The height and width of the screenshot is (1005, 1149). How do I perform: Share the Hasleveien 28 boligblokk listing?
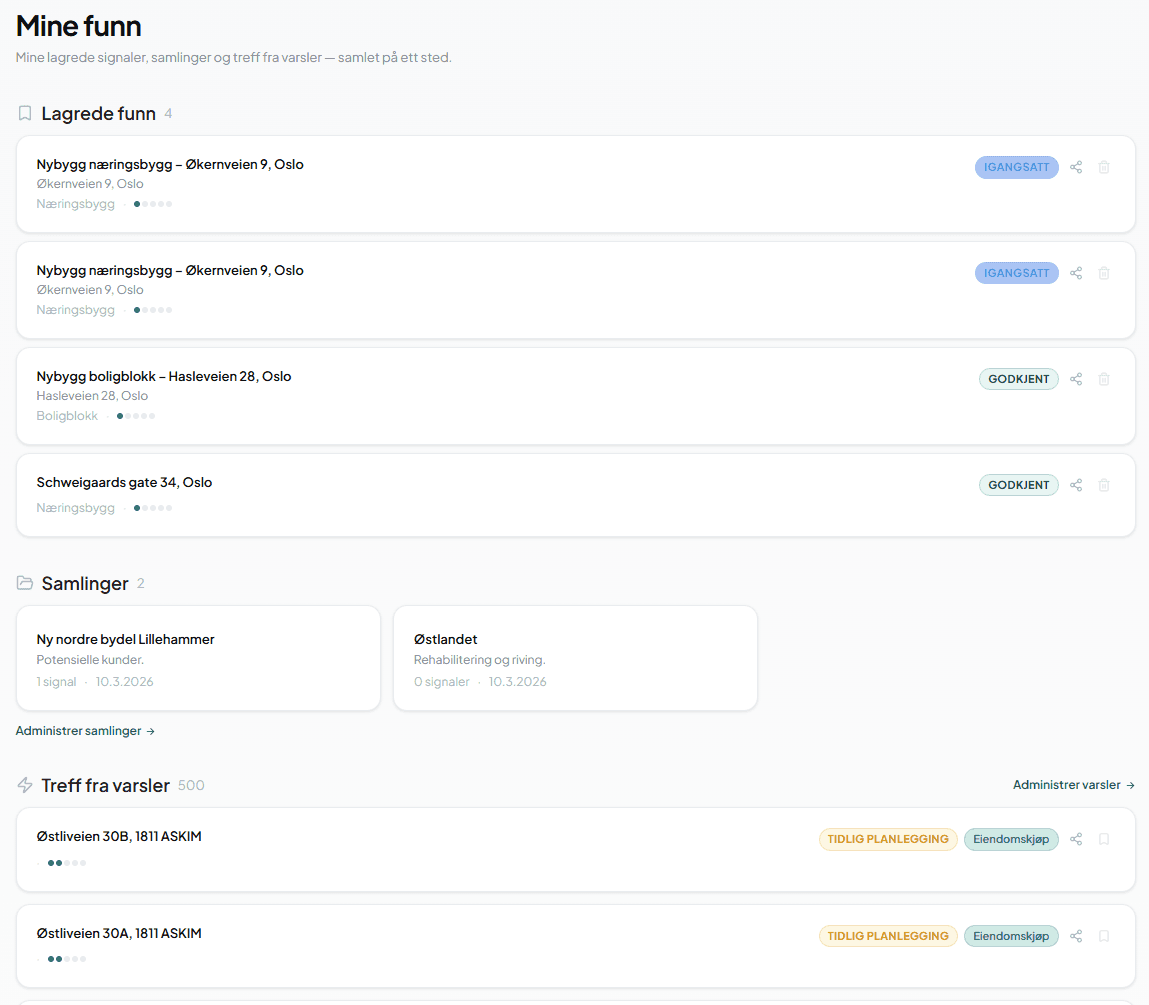tap(1076, 379)
